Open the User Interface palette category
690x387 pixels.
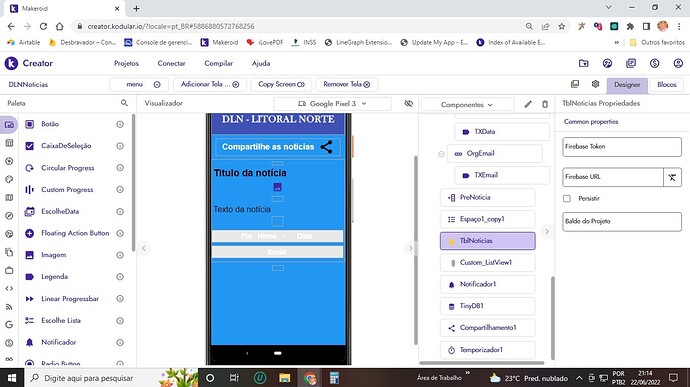click(9, 125)
